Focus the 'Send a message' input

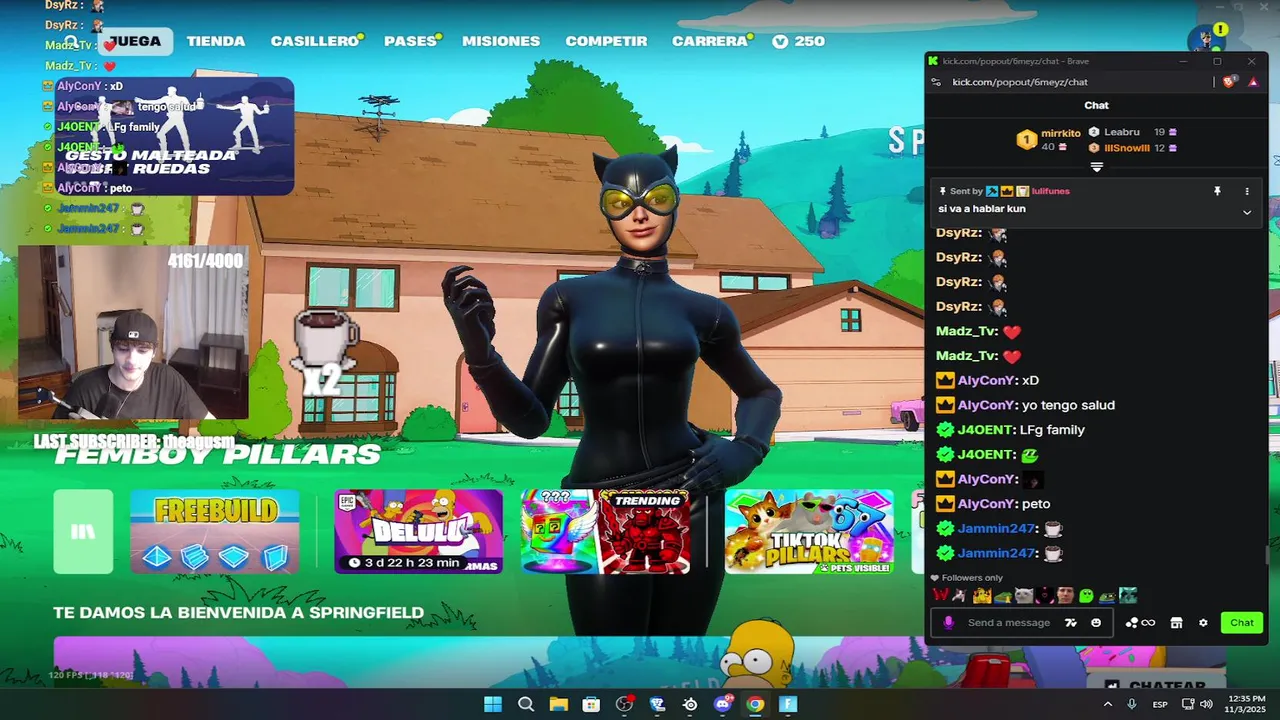1009,622
